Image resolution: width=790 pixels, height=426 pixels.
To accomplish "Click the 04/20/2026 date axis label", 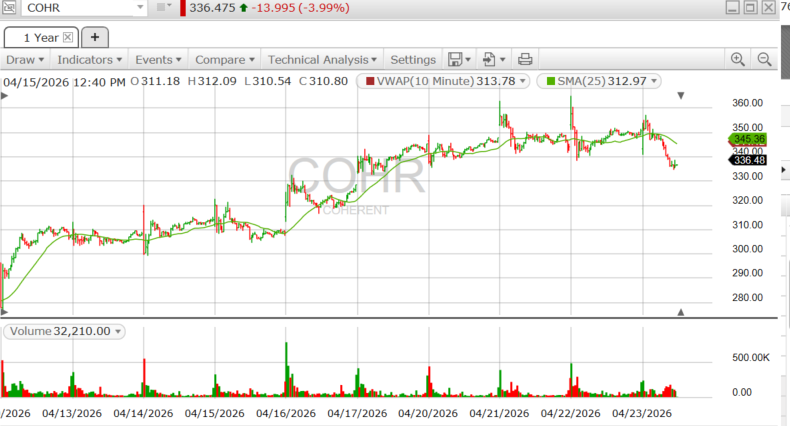I will (x=428, y=413).
